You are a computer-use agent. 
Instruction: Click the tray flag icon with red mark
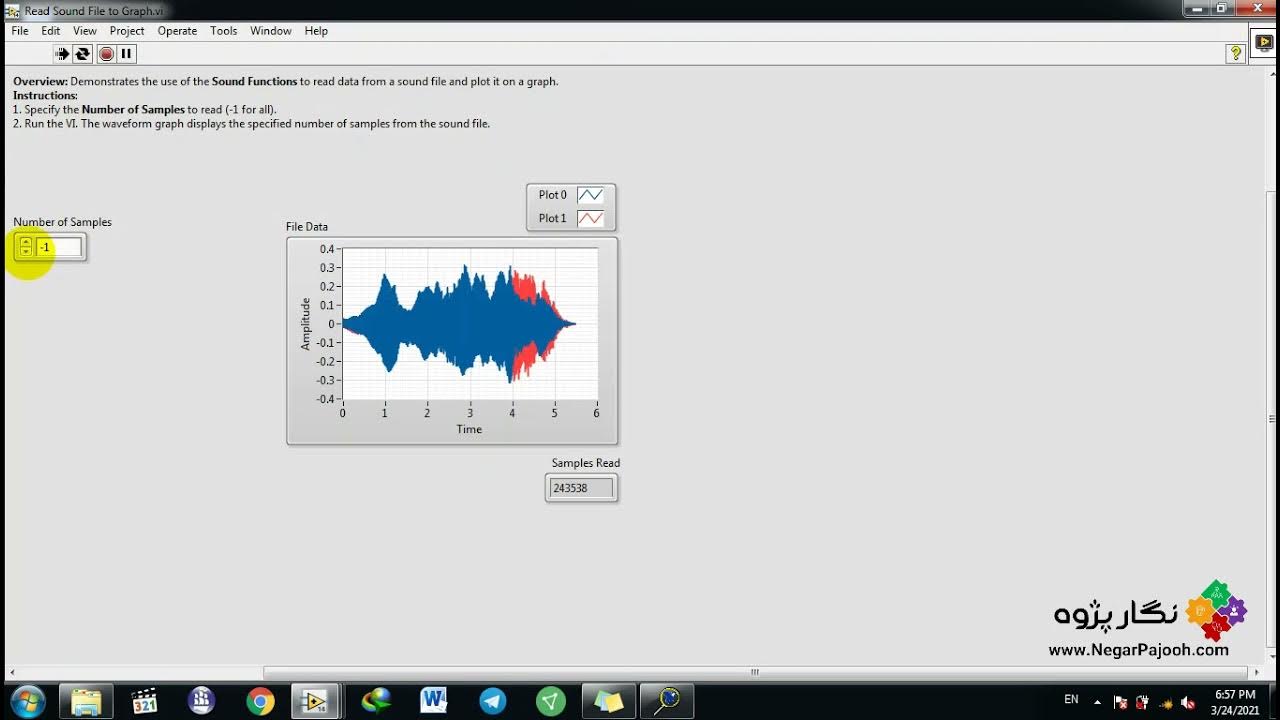pos(1120,702)
